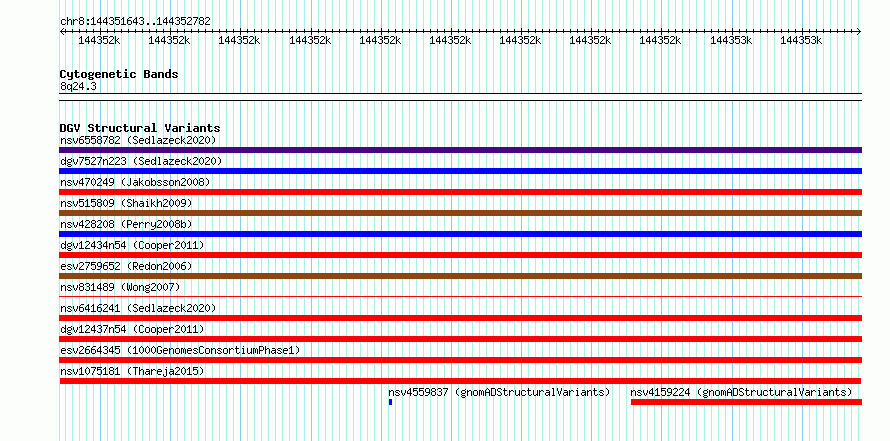Select the dark purple nsv6558782 variant bar
This screenshot has height=441, width=890.
point(460,150)
